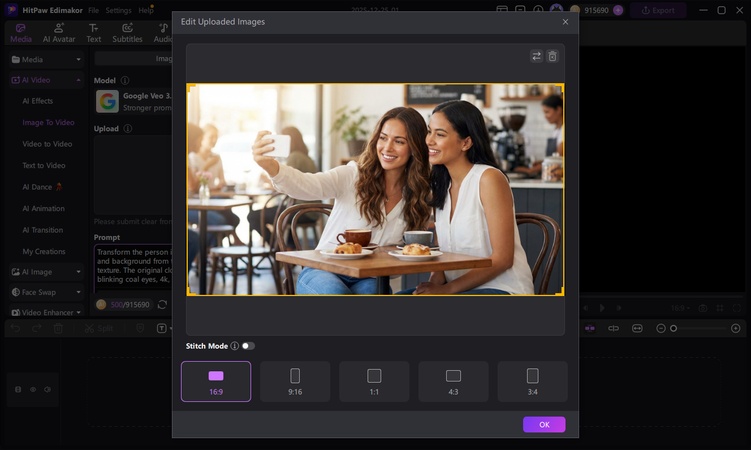Close the Edit Uploaded Images dialog
The height and width of the screenshot is (450, 751).
pos(565,21)
